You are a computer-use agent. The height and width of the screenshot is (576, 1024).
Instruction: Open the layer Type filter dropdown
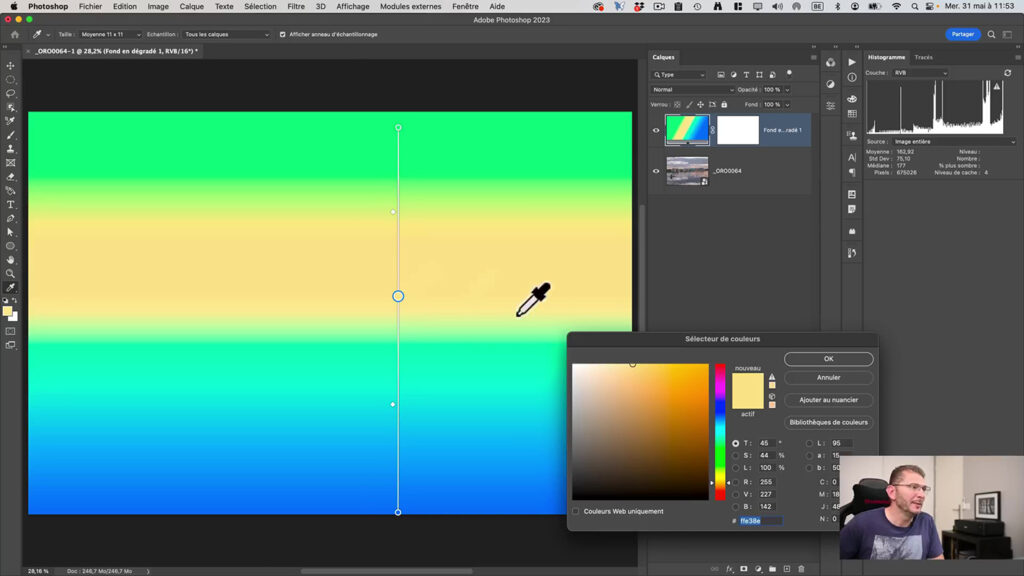pos(679,74)
